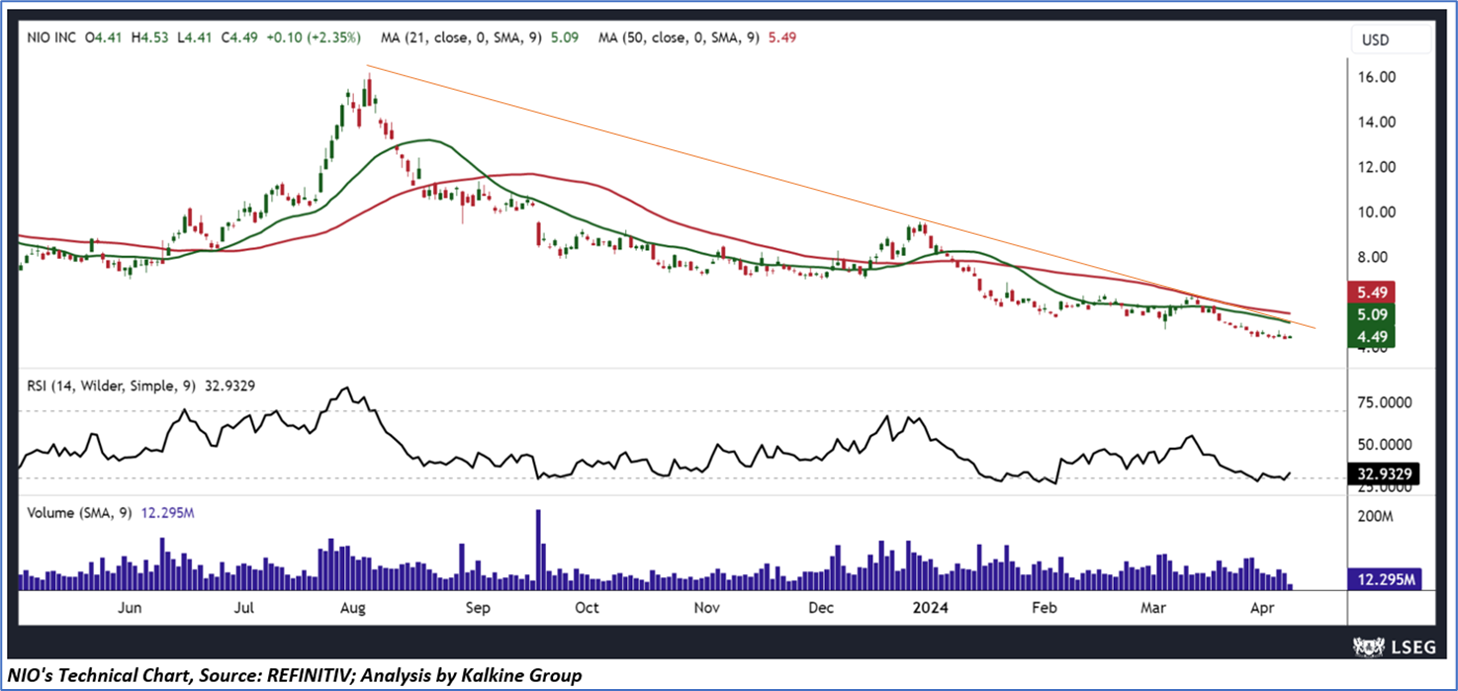Screen dimensions: 1458x691
Task: Click the 32.9329 RSI value tag on axis
Action: tap(1384, 475)
